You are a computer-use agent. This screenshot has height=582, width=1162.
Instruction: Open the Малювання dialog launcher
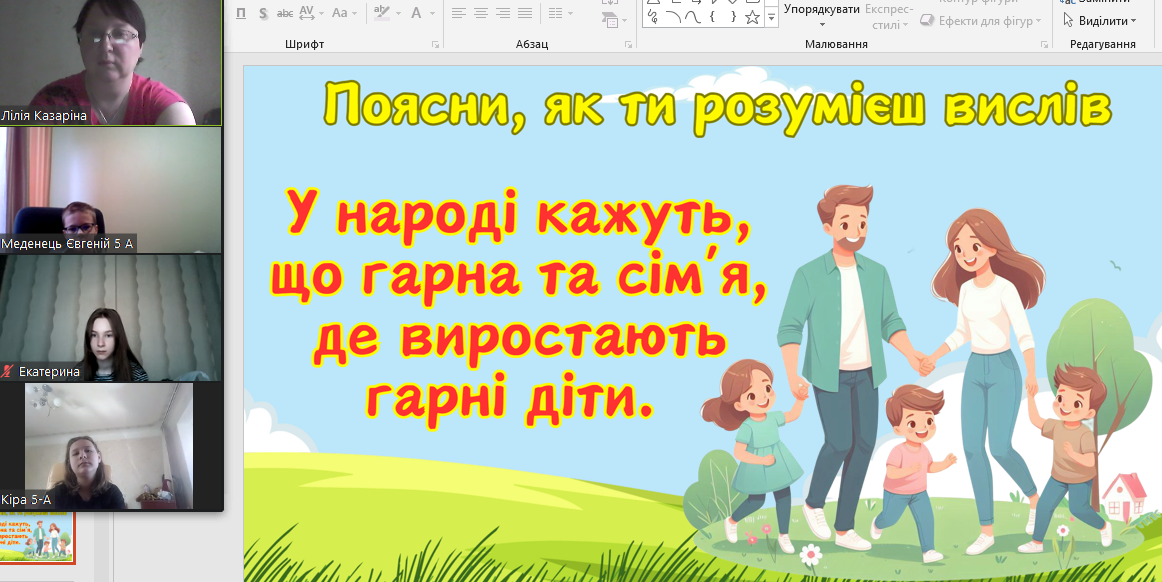click(x=1045, y=44)
